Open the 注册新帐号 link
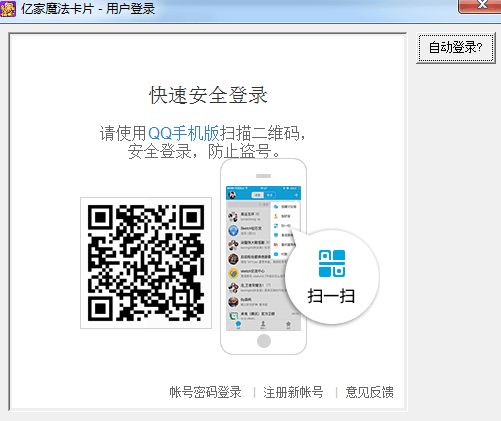The width and height of the screenshot is (501, 421). click(x=293, y=392)
